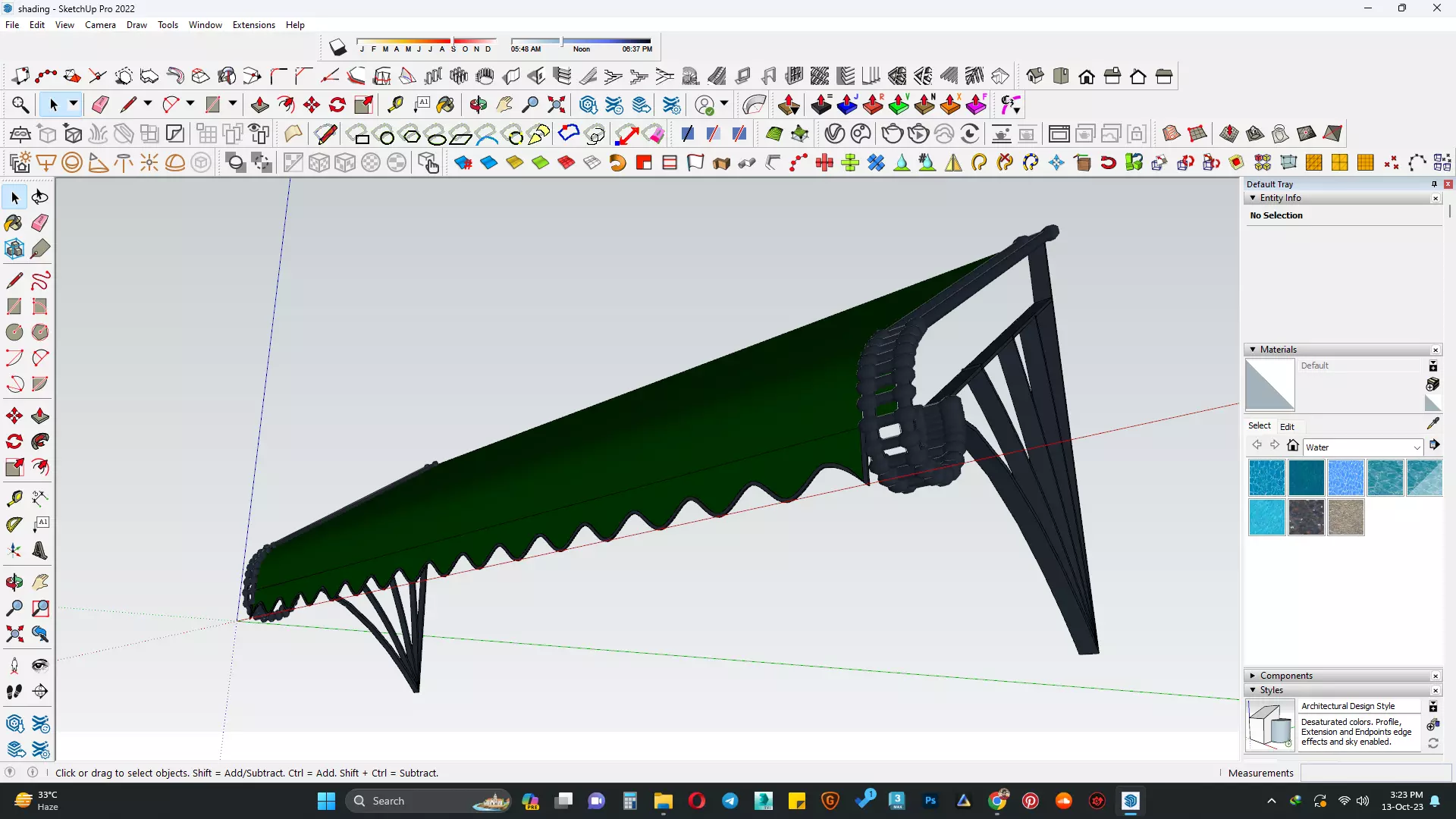Click the Measurements input box

[x=1375, y=773]
